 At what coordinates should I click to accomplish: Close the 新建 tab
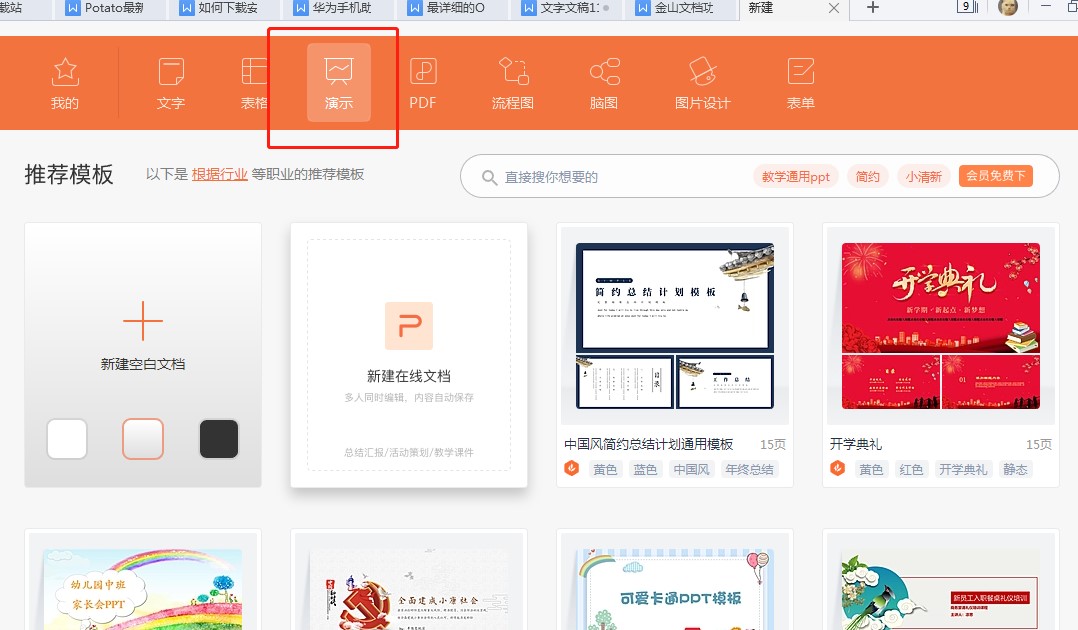pos(834,8)
